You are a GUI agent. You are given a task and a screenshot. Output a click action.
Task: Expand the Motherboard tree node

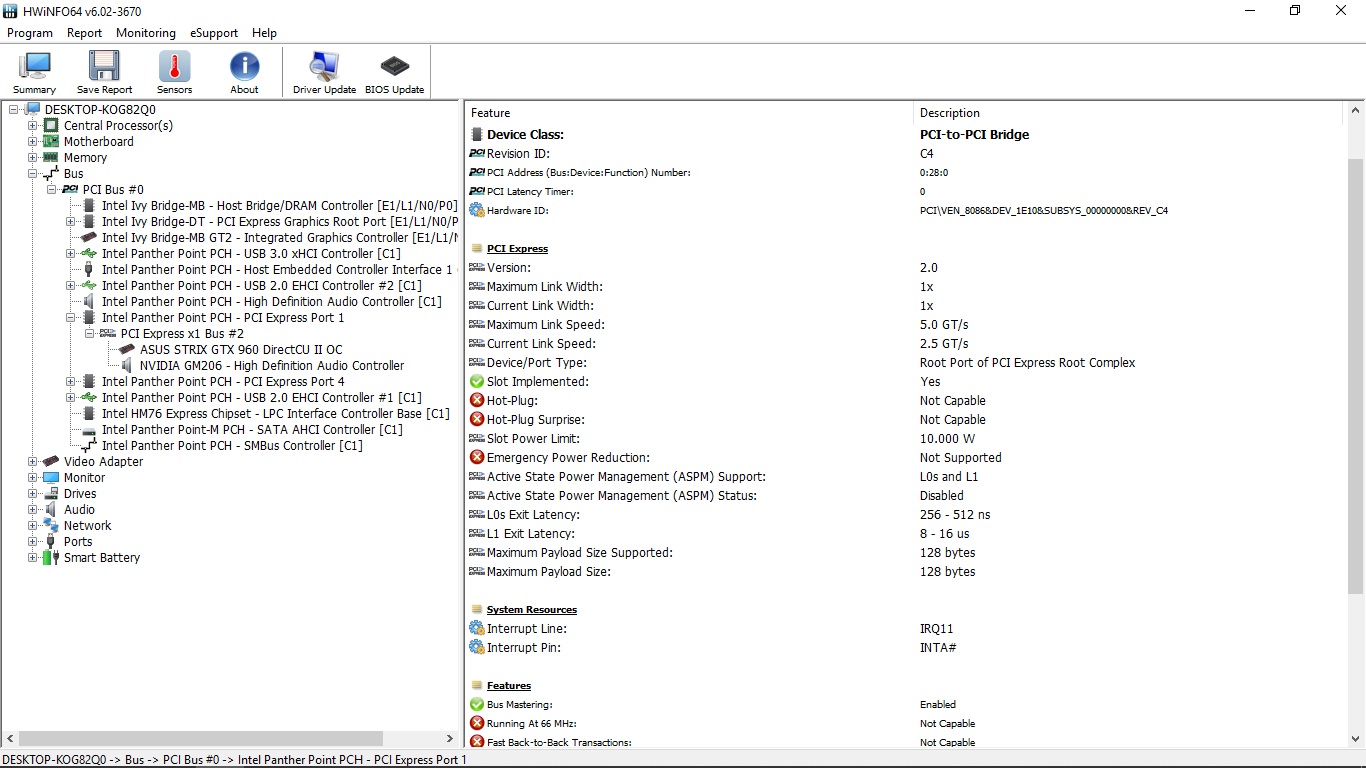(33, 142)
